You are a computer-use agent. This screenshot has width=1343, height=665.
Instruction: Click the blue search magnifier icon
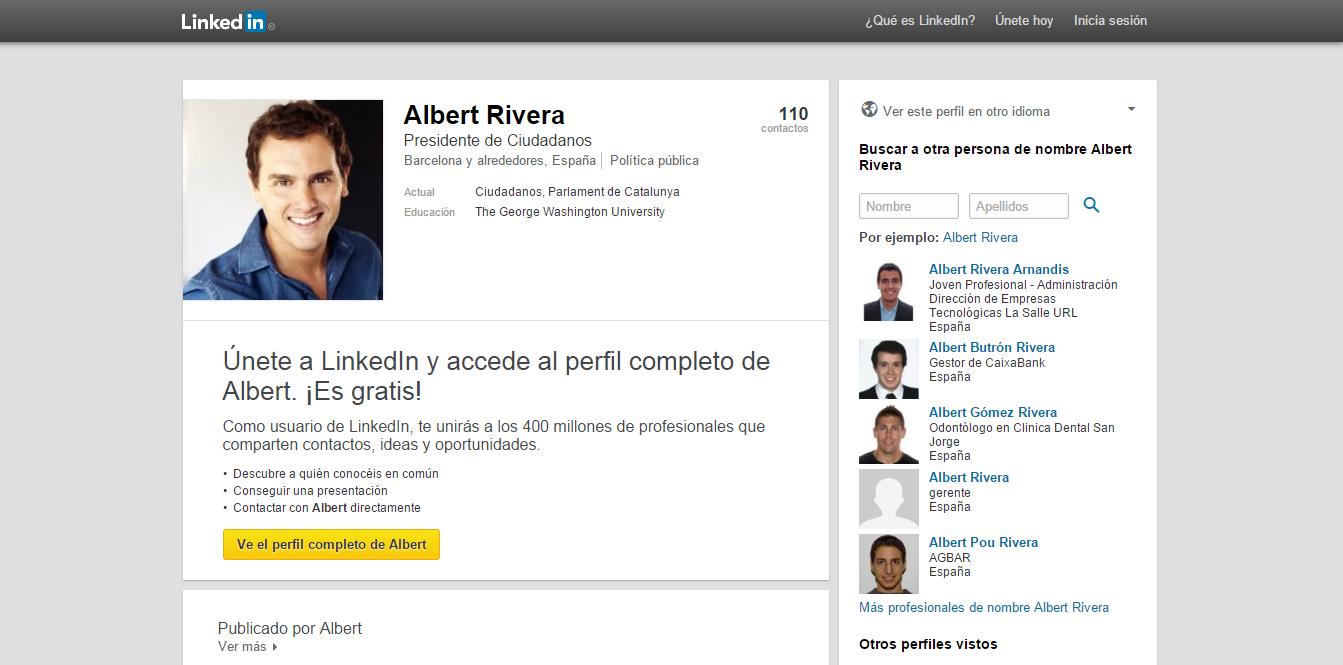click(x=1091, y=205)
